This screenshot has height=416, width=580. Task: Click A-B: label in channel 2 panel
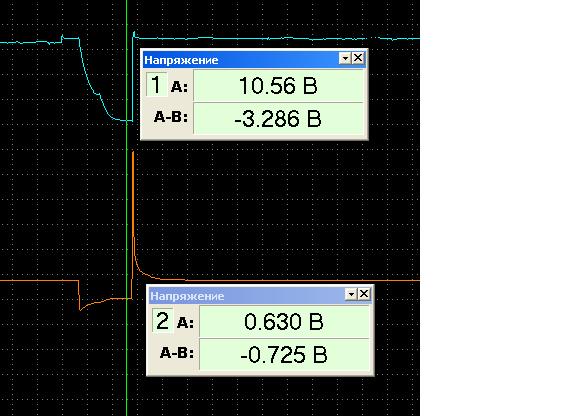177,353
